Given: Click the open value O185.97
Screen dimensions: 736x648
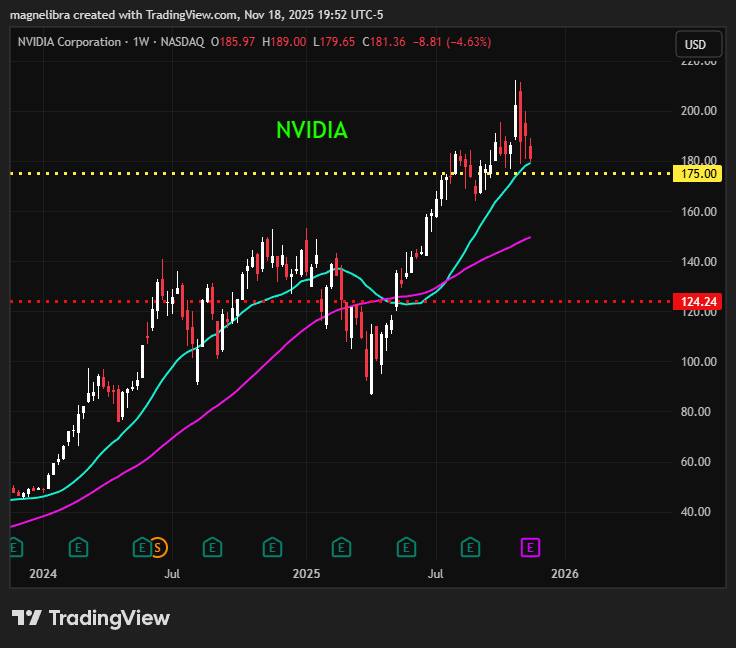Looking at the screenshot, I should 233,42.
